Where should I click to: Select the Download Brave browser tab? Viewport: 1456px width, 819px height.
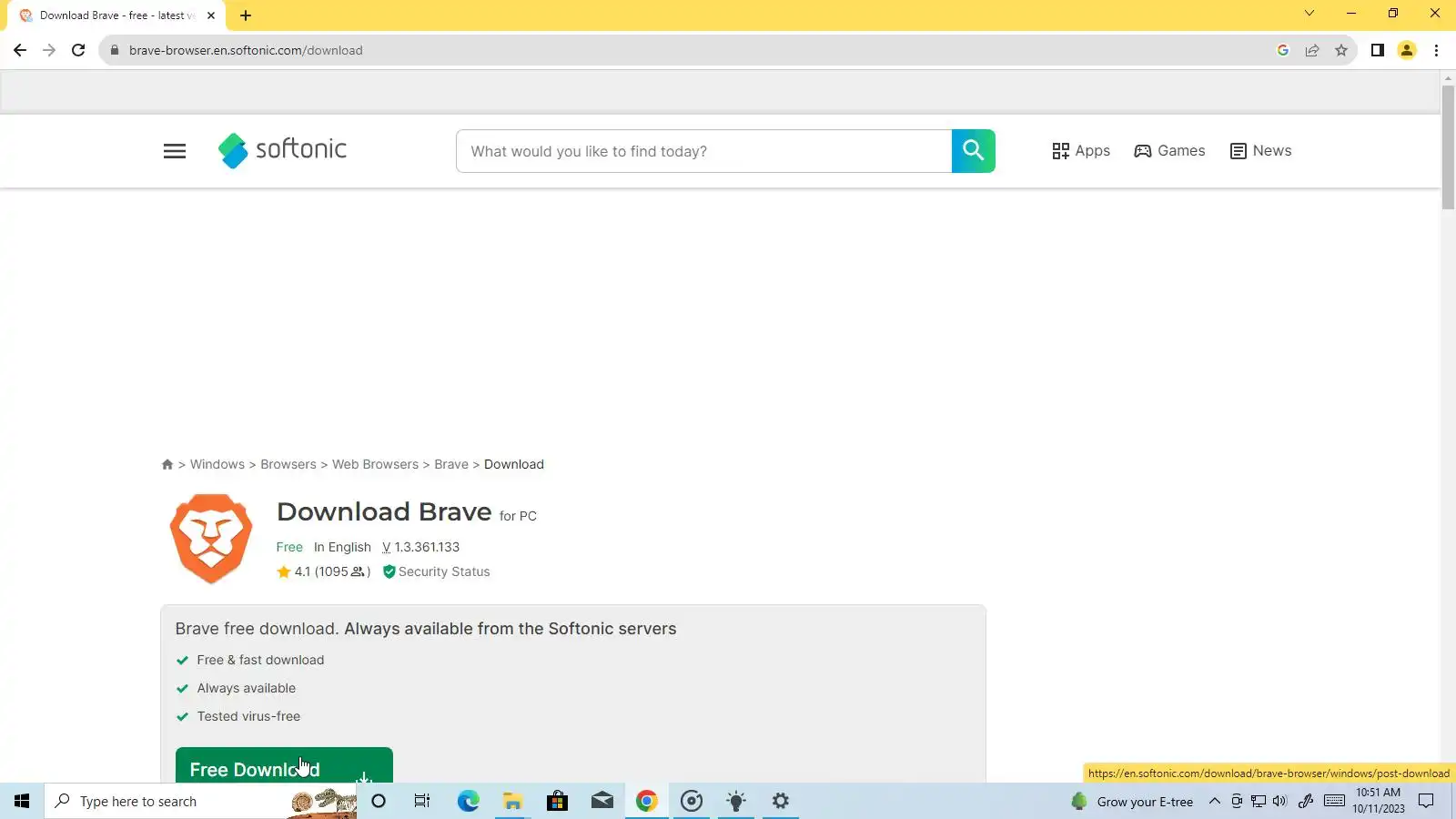pyautogui.click(x=116, y=15)
